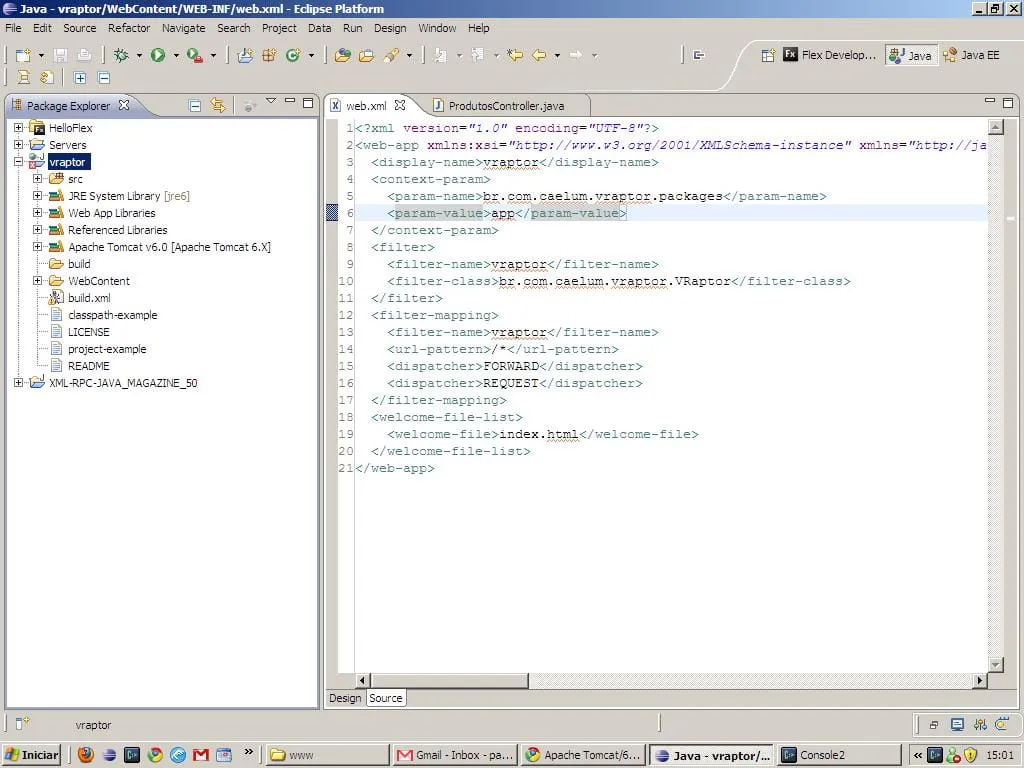
Task: Open Firefox from the quick launch bar
Action: 86,755
